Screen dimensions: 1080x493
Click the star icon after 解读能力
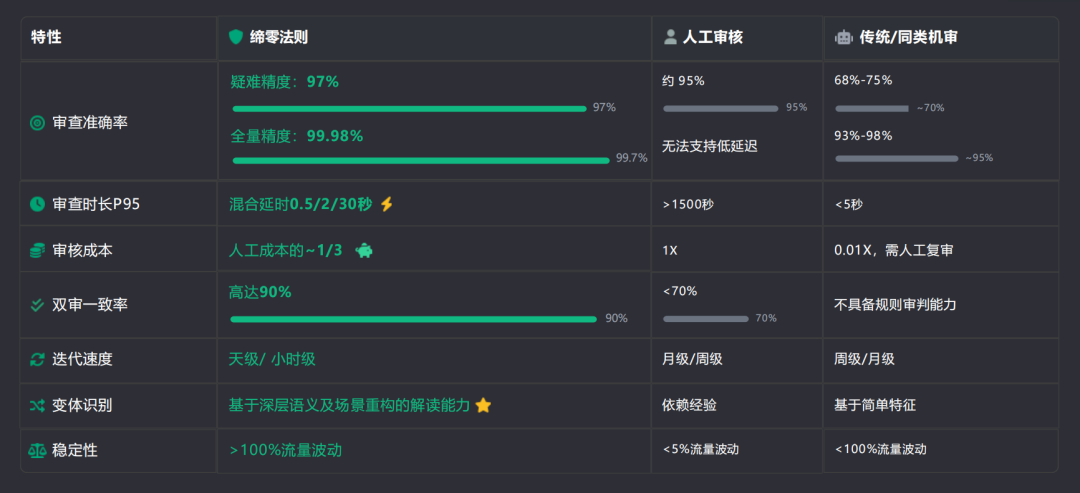(x=483, y=405)
